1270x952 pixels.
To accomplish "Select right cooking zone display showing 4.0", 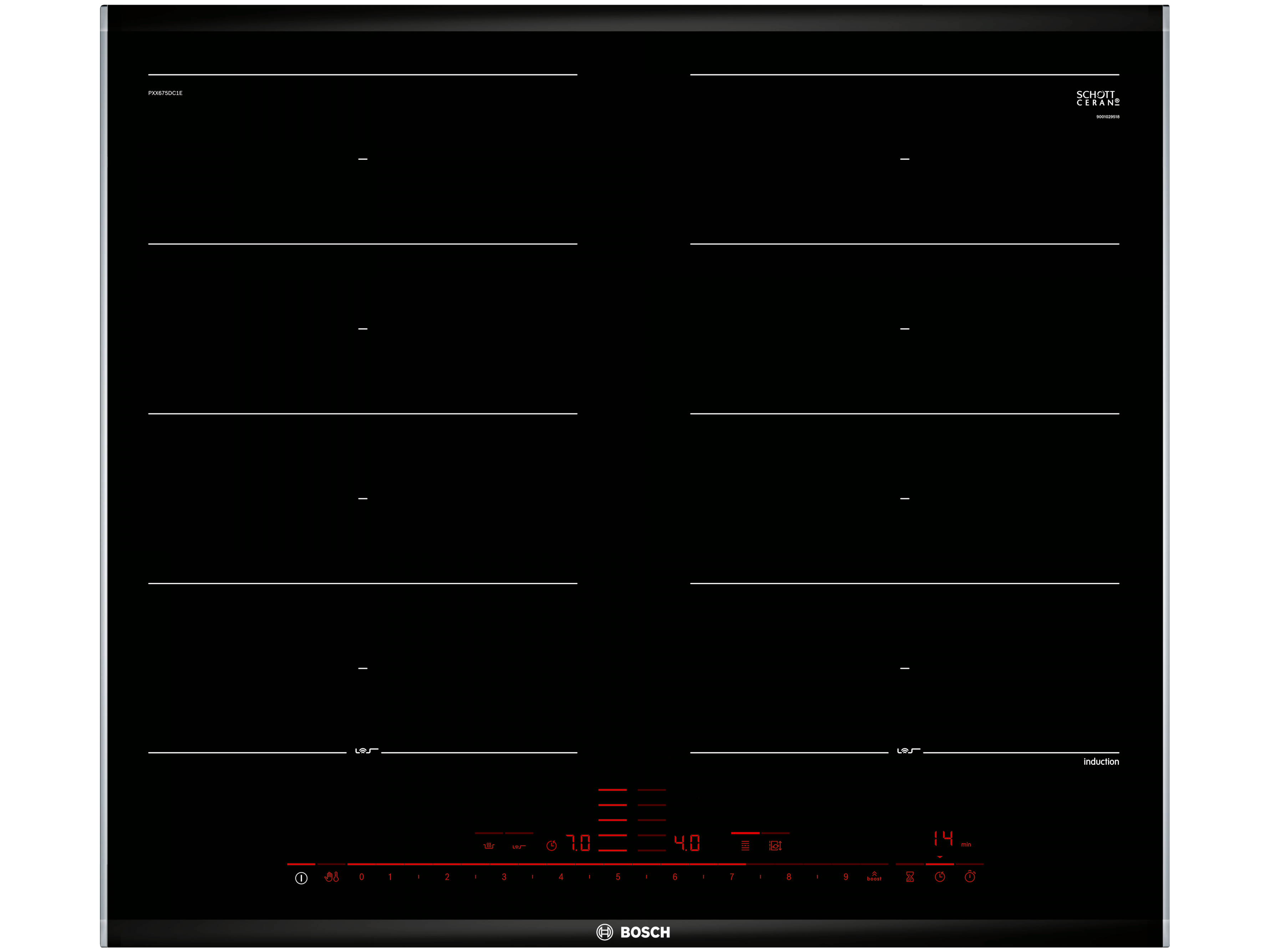I will (x=687, y=843).
